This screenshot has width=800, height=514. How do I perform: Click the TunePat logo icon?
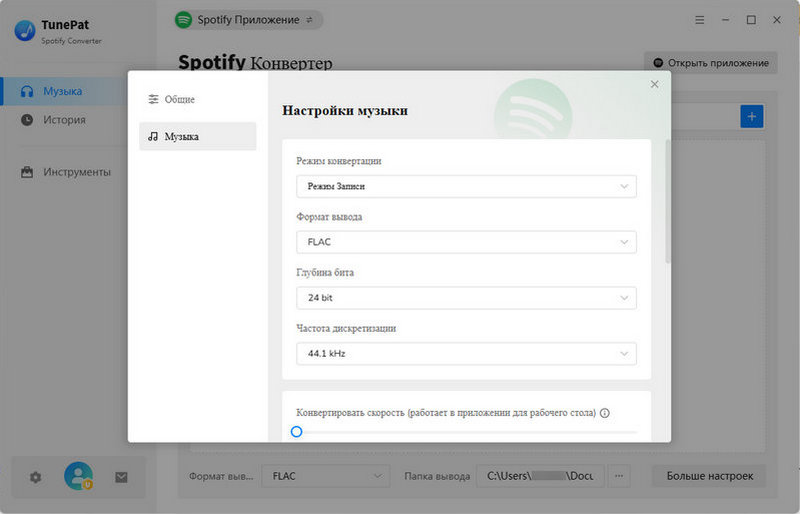(x=25, y=31)
